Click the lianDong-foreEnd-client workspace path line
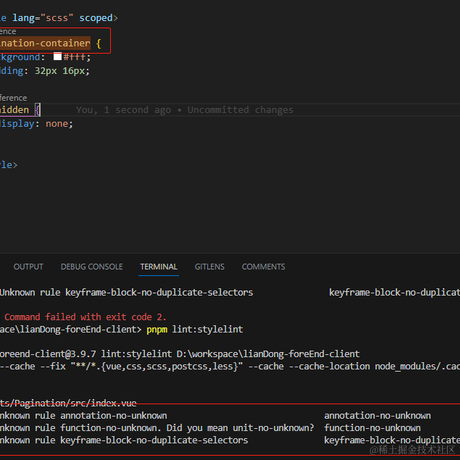This screenshot has height=460, width=460. (x=180, y=354)
